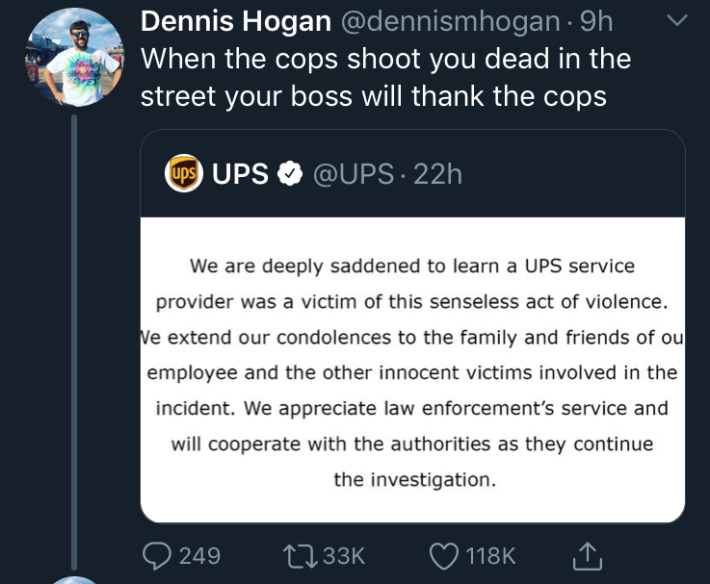Click the UPS shield logo avatar
This screenshot has height=584, width=710.
(183, 174)
